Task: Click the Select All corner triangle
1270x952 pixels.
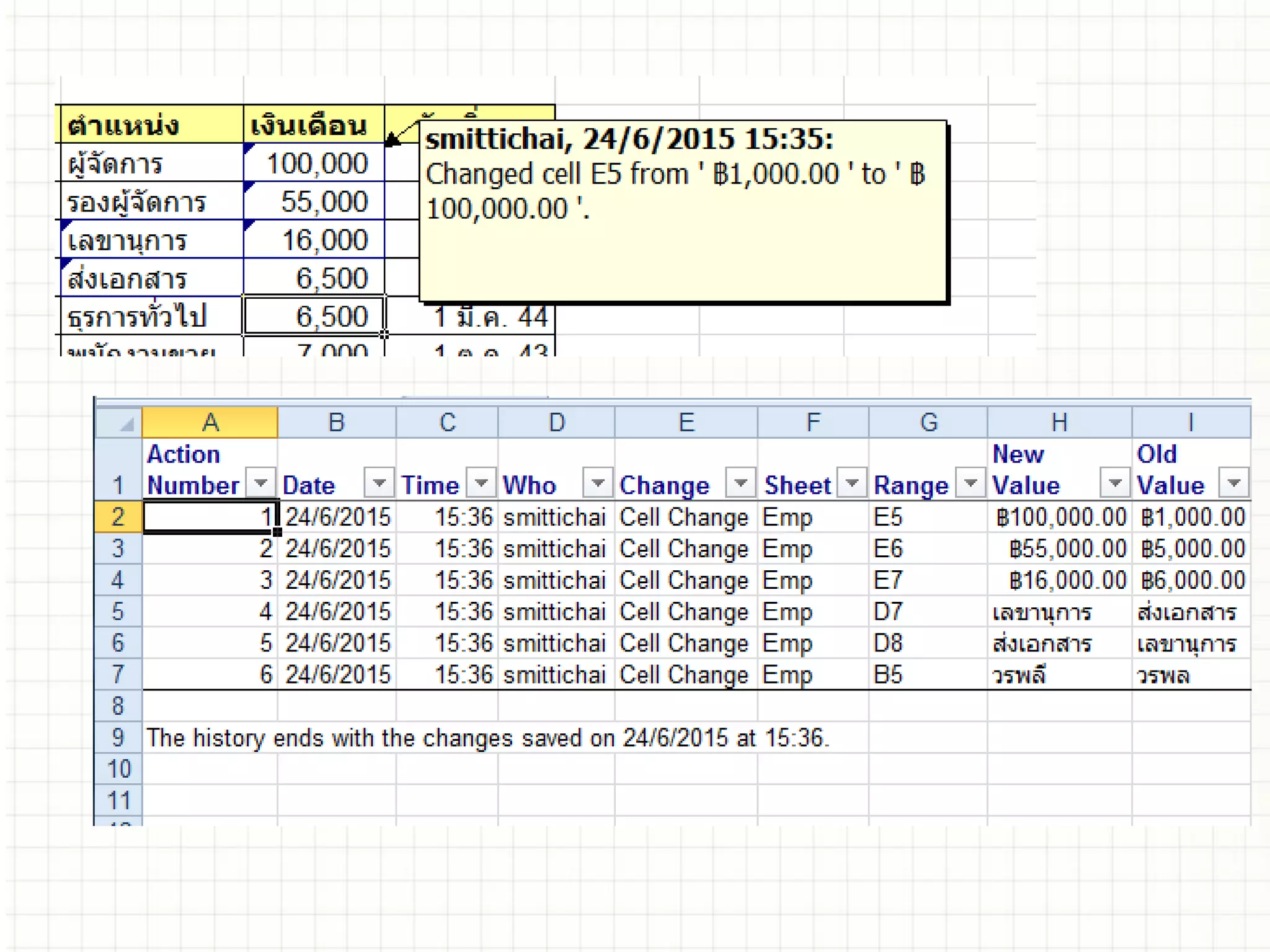Action: 126,424
